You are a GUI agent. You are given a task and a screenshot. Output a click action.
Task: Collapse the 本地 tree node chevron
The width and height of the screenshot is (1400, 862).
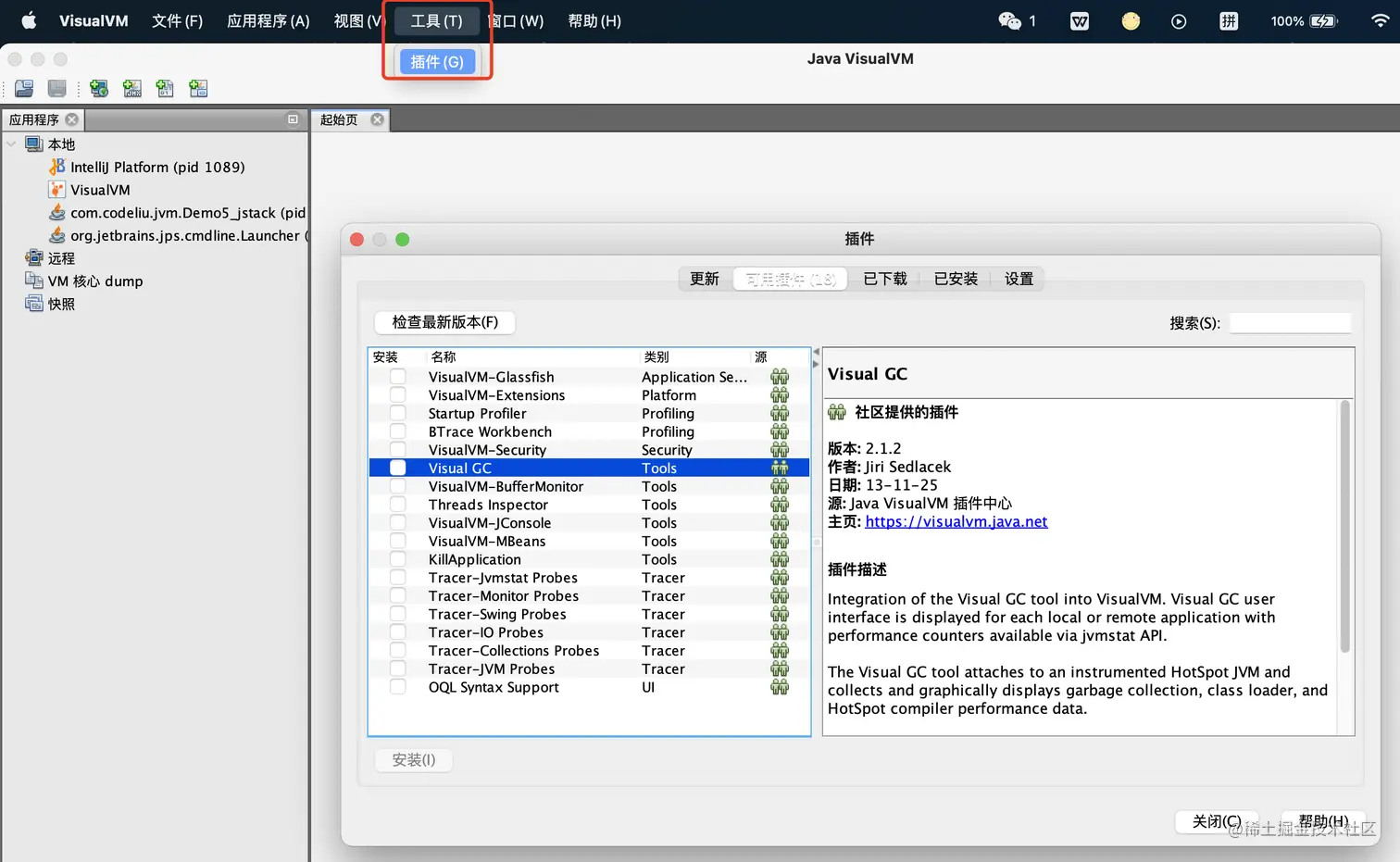11,144
